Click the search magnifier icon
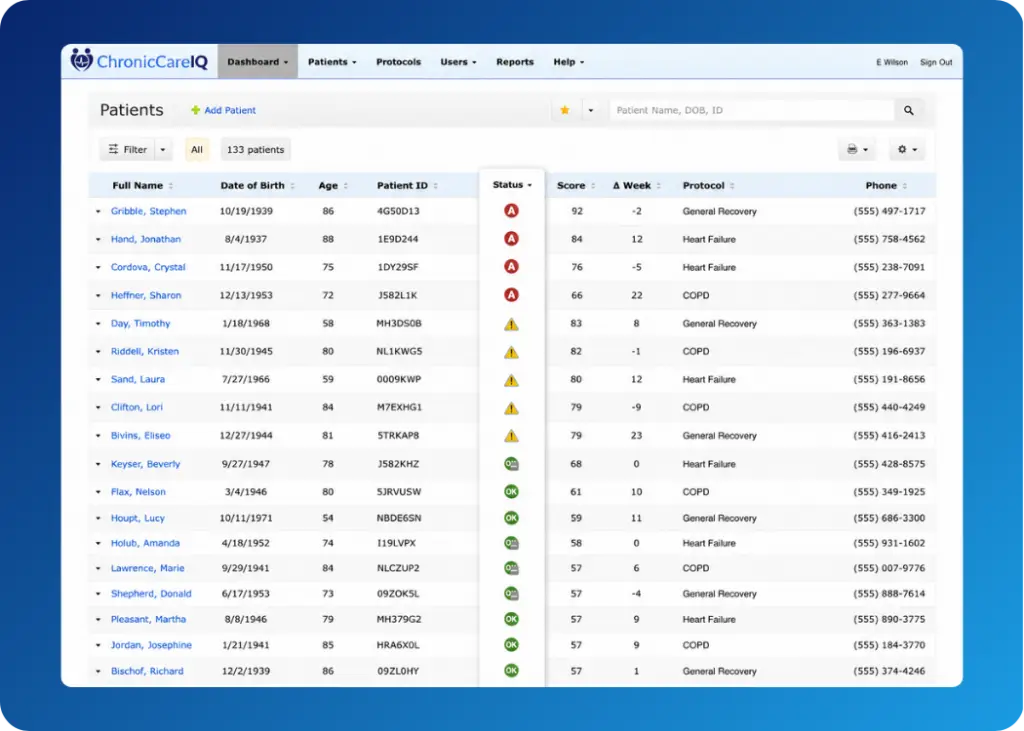The image size is (1024, 731). tap(908, 110)
